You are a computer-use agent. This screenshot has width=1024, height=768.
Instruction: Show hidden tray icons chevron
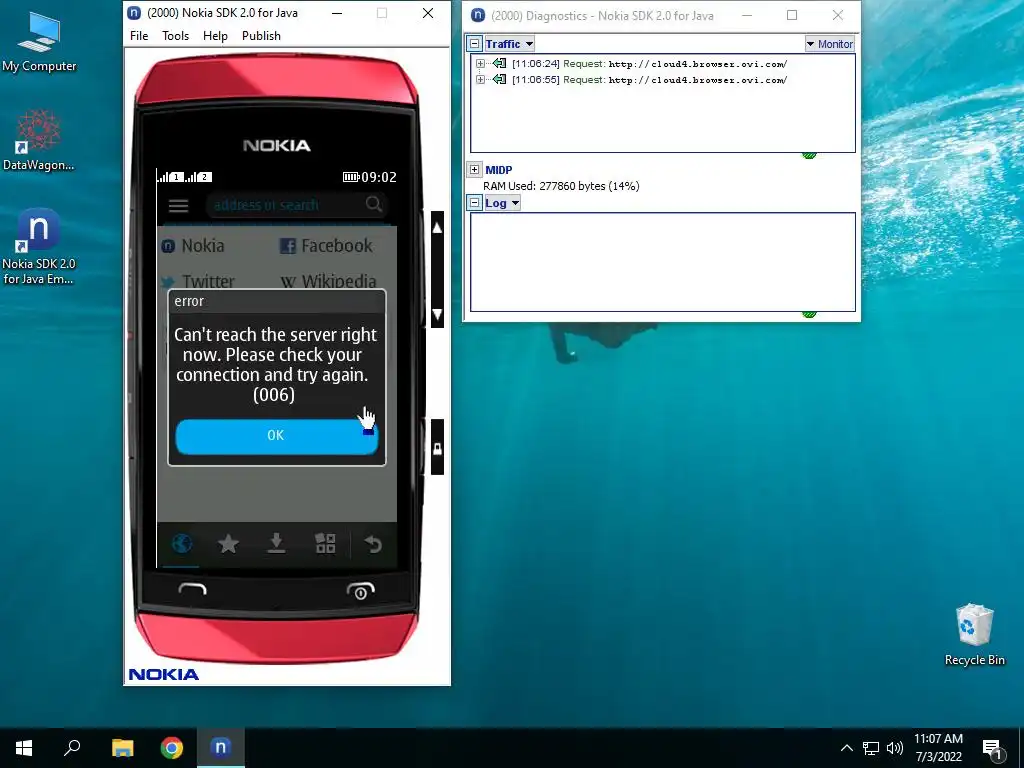pyautogui.click(x=846, y=748)
